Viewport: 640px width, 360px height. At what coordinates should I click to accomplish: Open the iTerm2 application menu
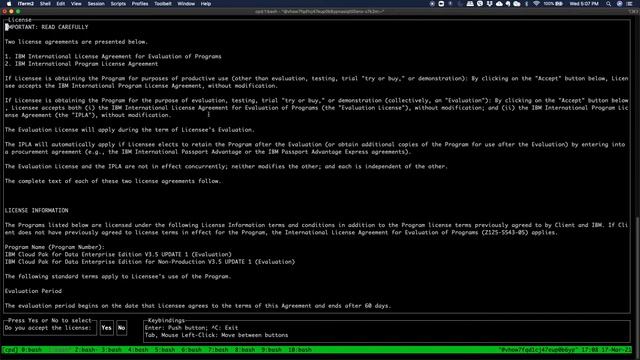(26, 4)
